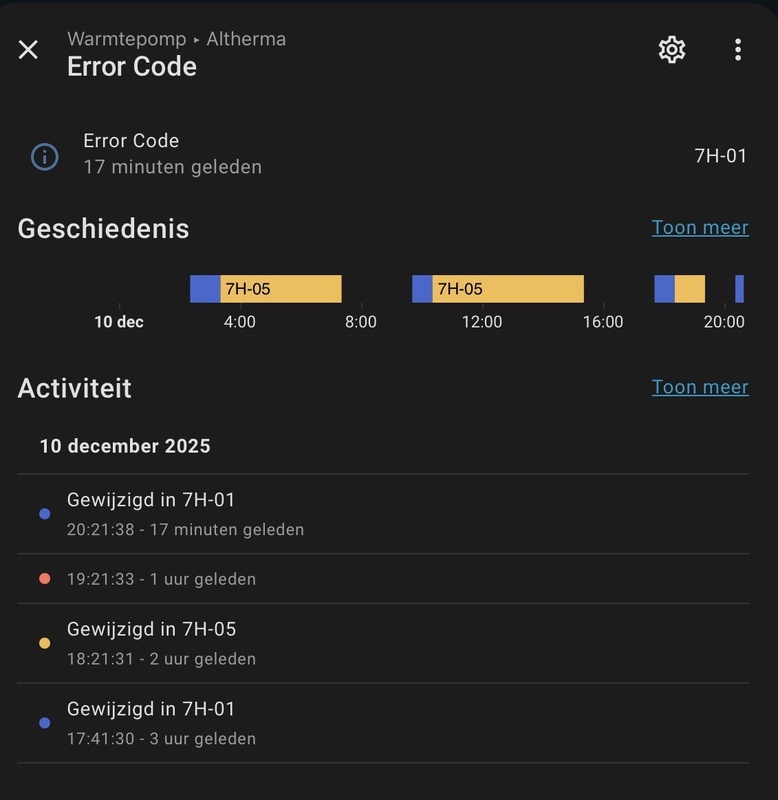Click the yellow dot beside the 18:21:31 entry
The image size is (778, 800).
pyautogui.click(x=42, y=644)
